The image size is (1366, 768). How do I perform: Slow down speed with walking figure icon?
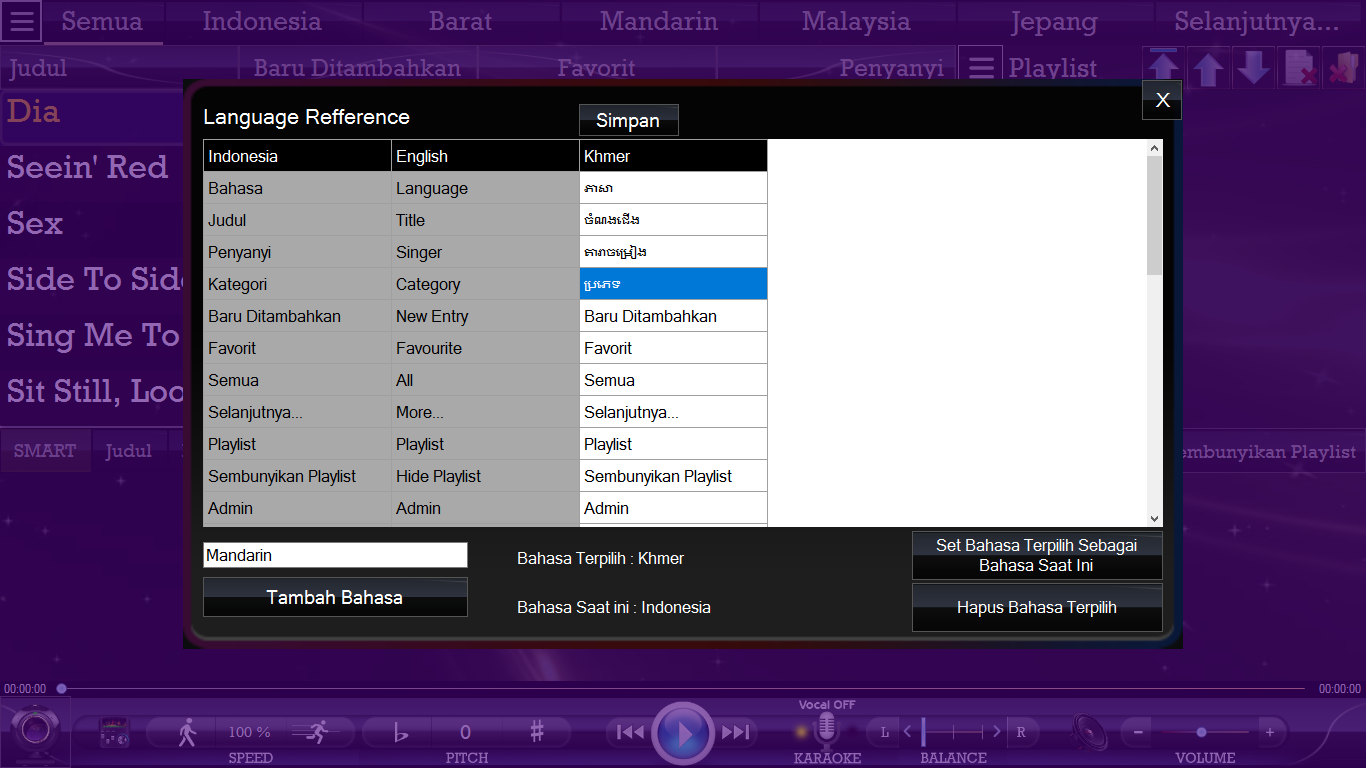tap(186, 733)
